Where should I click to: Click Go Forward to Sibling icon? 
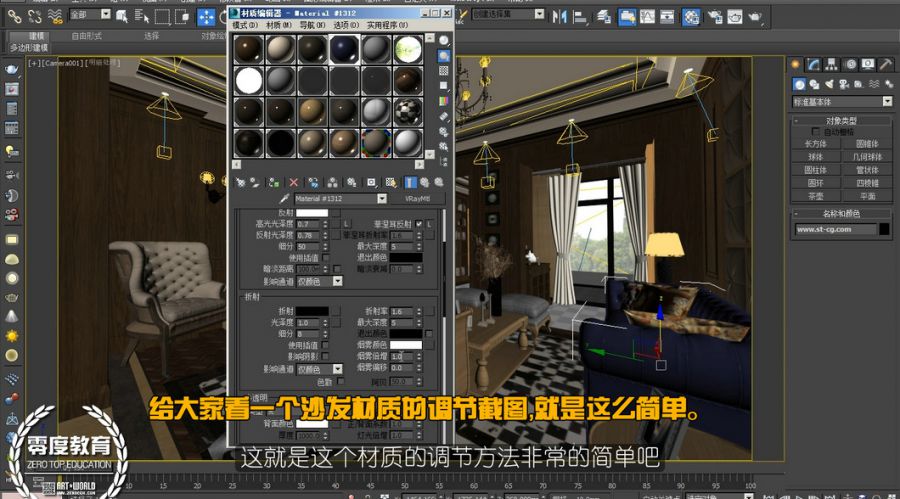click(x=439, y=183)
